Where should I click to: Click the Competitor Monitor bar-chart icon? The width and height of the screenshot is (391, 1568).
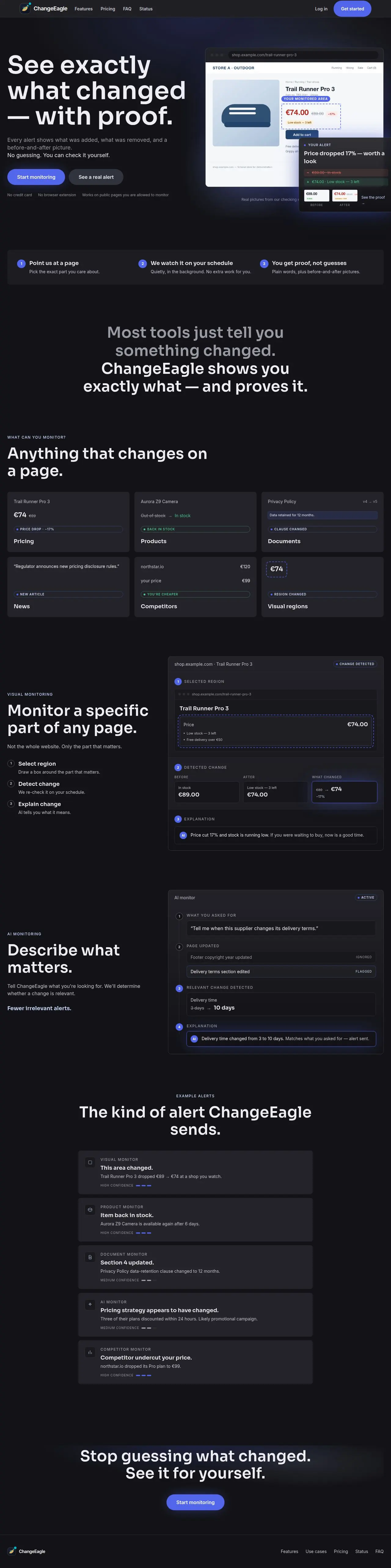(x=90, y=1352)
